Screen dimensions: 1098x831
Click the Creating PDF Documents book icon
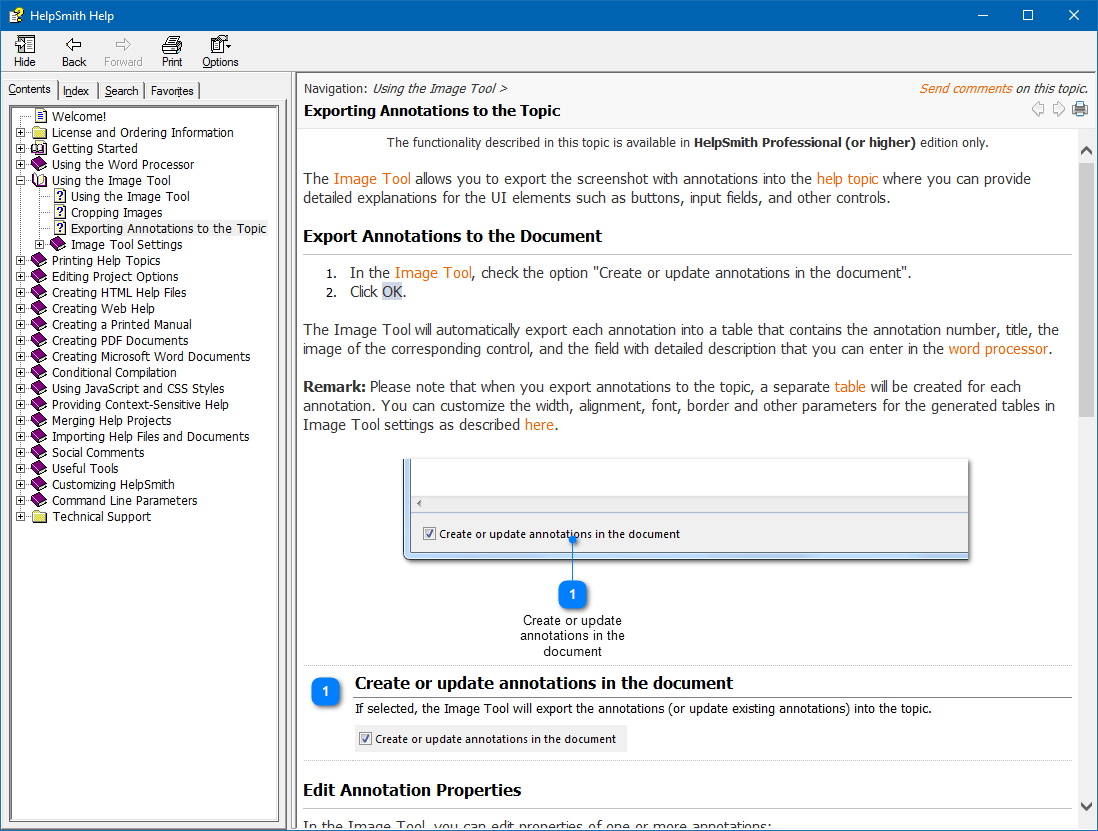pos(40,340)
